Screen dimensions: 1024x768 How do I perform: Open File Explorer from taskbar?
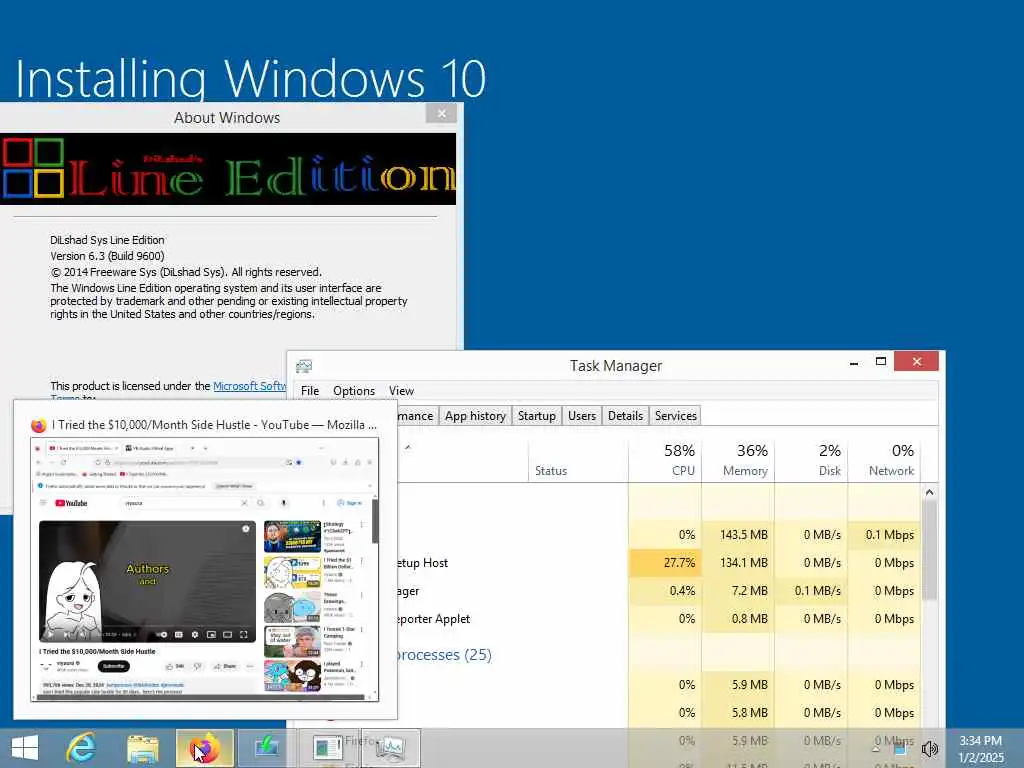pos(143,748)
